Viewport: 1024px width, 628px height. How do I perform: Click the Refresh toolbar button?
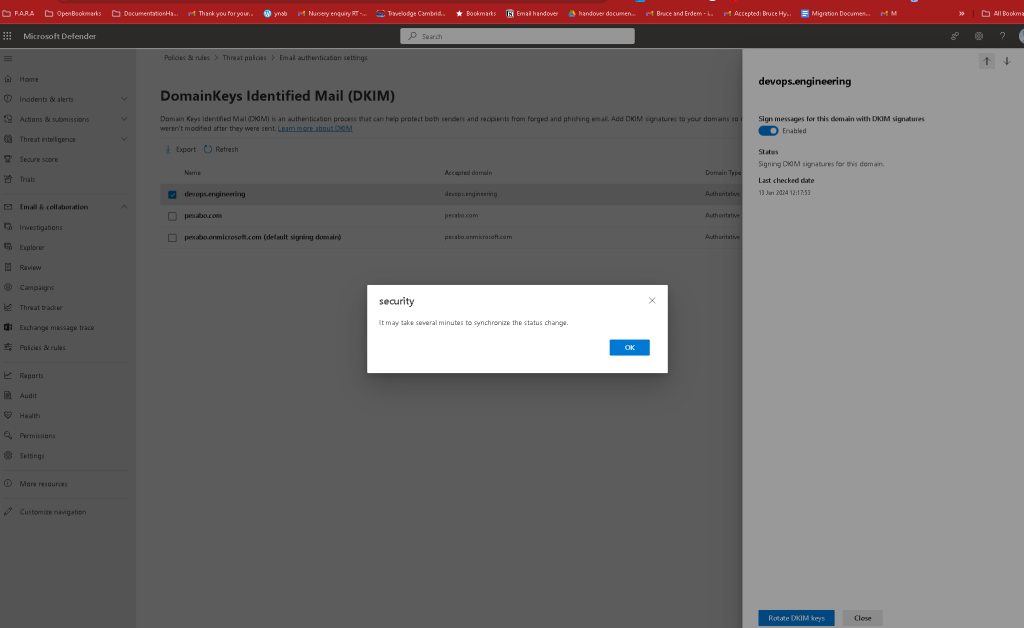pyautogui.click(x=221, y=149)
